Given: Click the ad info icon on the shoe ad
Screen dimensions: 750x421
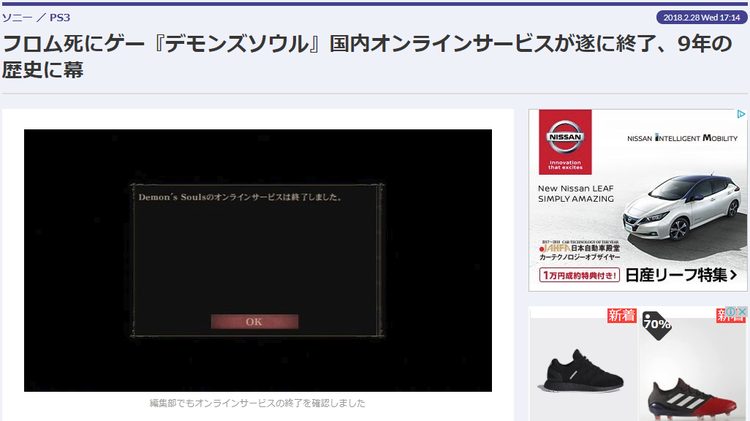Looking at the screenshot, I should pyautogui.click(x=731, y=312).
